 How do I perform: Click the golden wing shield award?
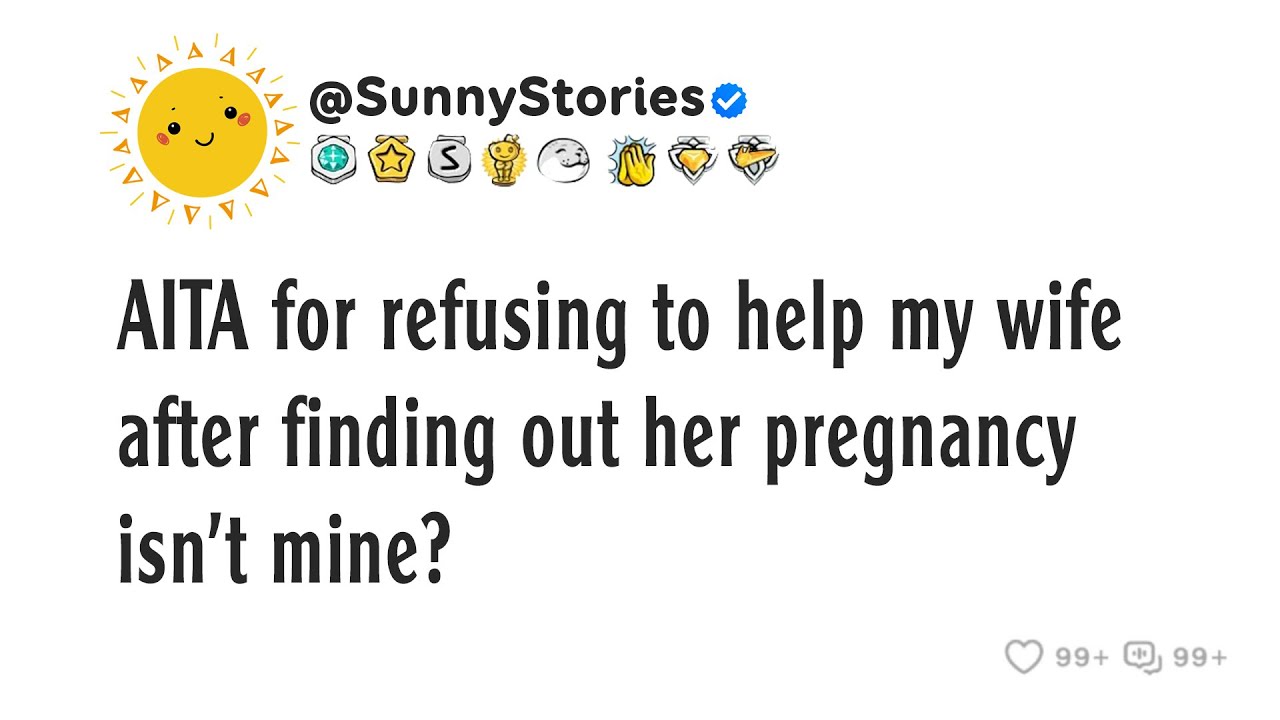[753, 160]
